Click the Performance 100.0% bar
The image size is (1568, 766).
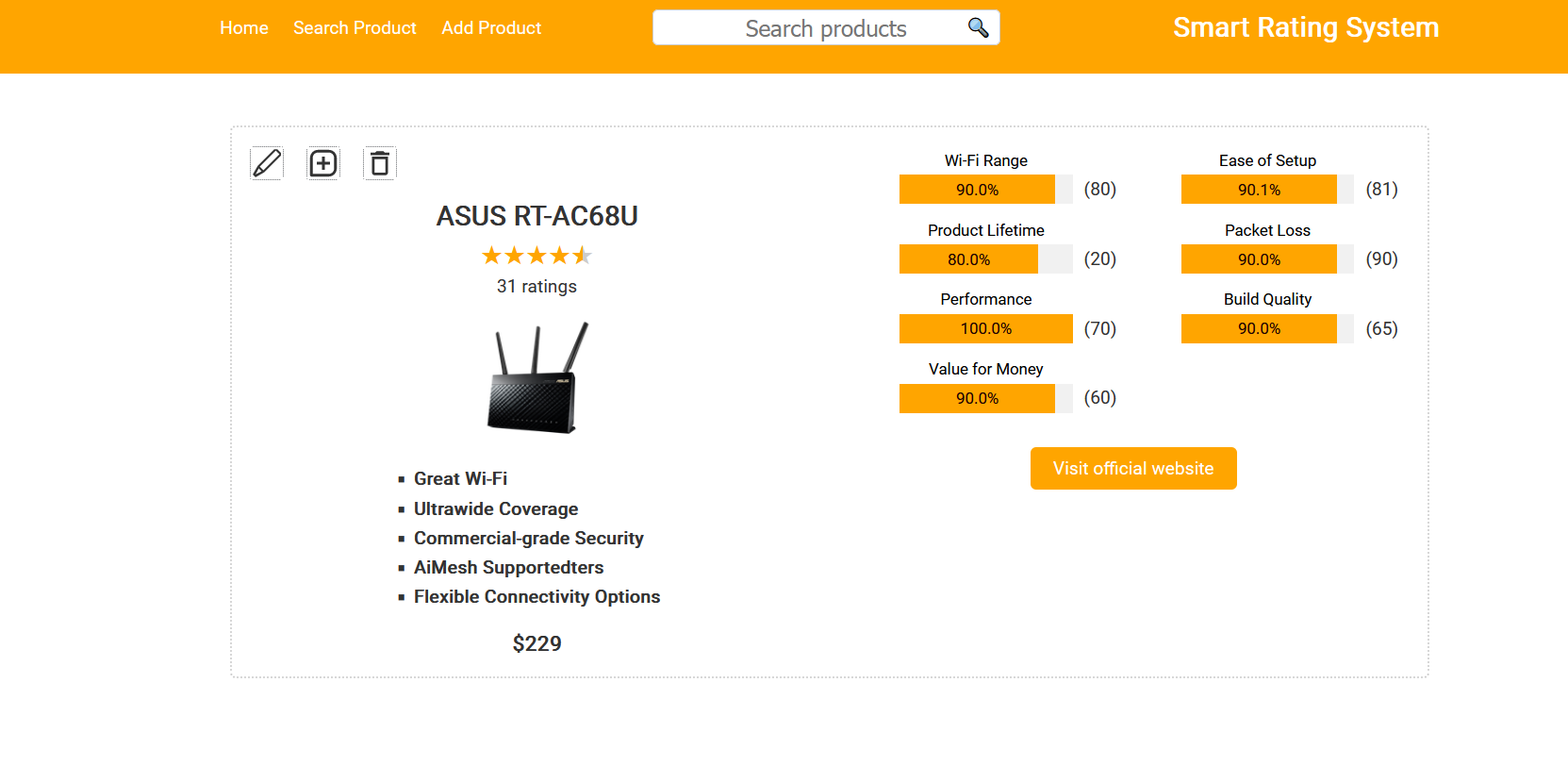(x=986, y=328)
